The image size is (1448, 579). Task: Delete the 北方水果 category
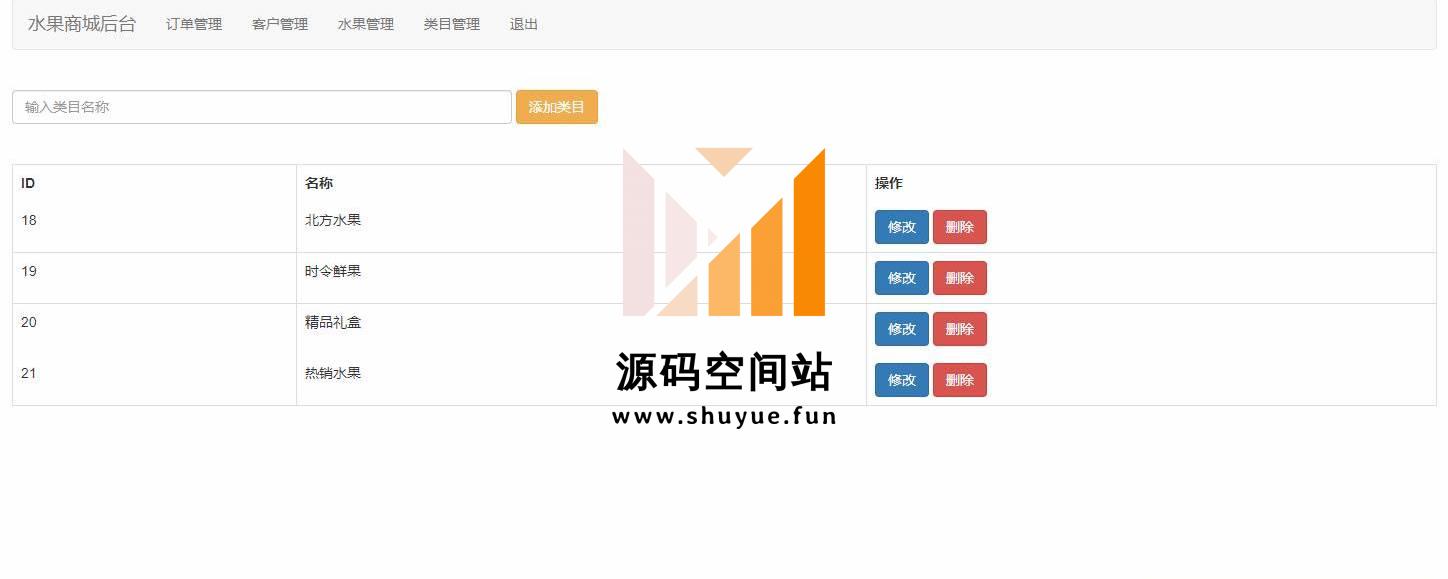coord(960,227)
